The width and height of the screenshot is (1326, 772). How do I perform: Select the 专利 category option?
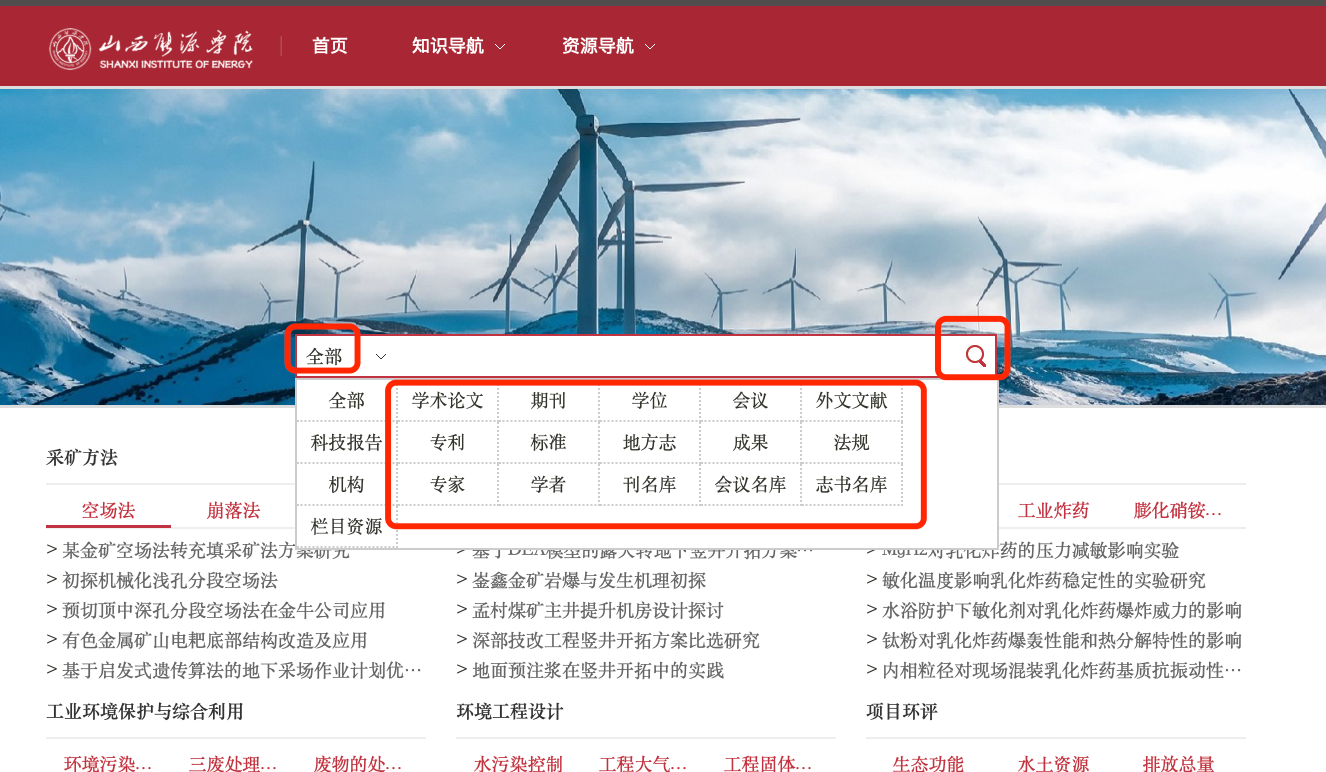tap(447, 443)
